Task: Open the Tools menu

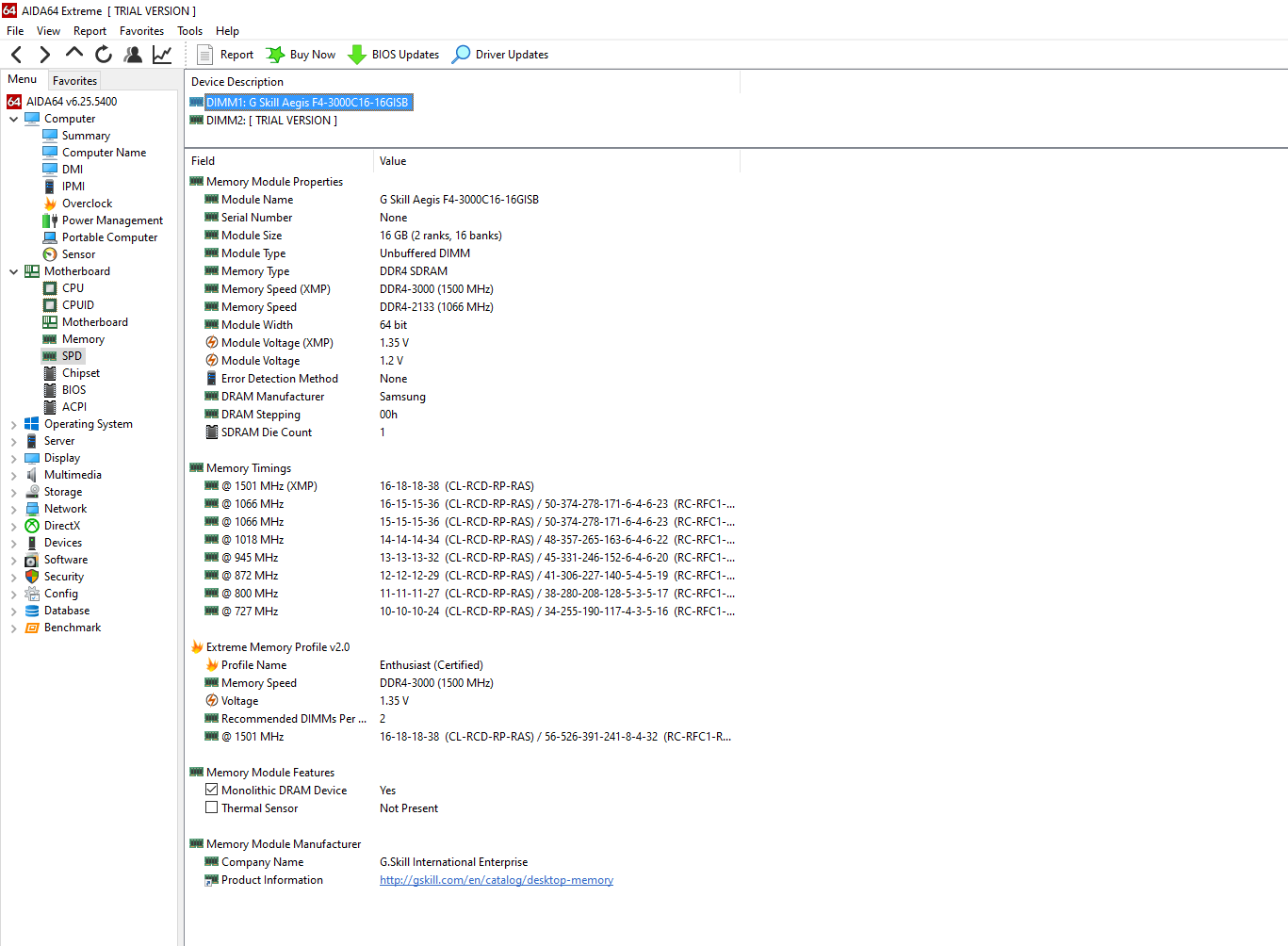Action: (x=189, y=31)
